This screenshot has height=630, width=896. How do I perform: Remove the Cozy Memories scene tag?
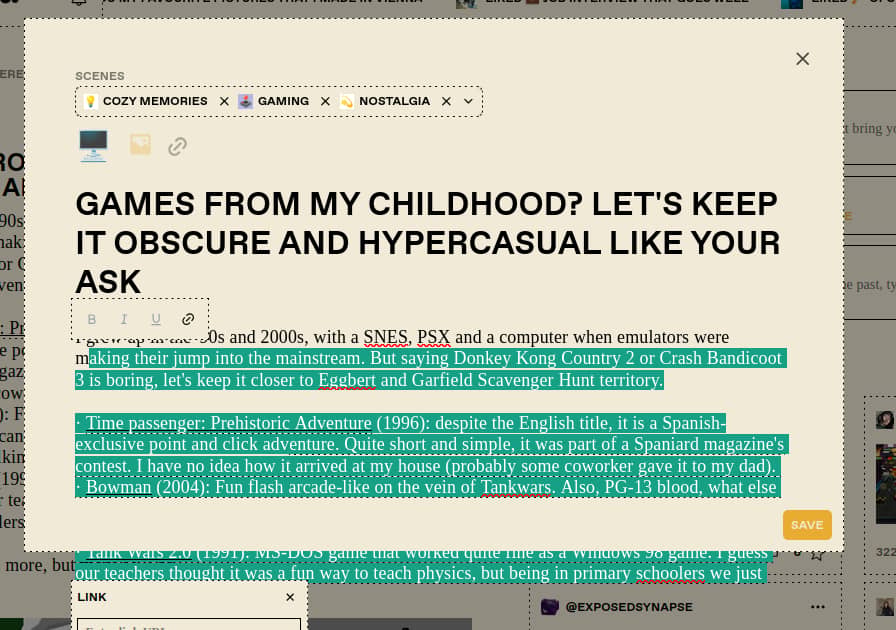(224, 101)
